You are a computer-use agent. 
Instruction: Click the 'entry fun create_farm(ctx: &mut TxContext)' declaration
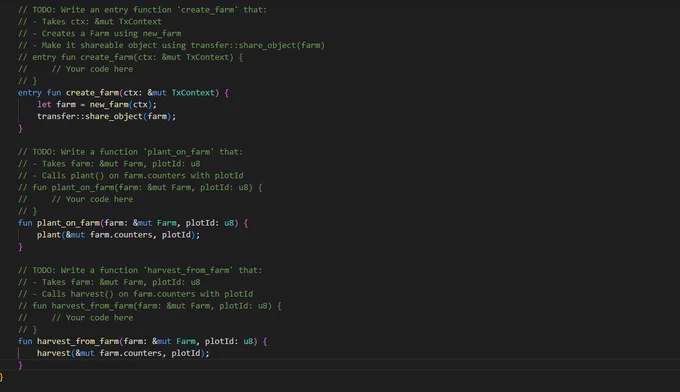(123, 92)
